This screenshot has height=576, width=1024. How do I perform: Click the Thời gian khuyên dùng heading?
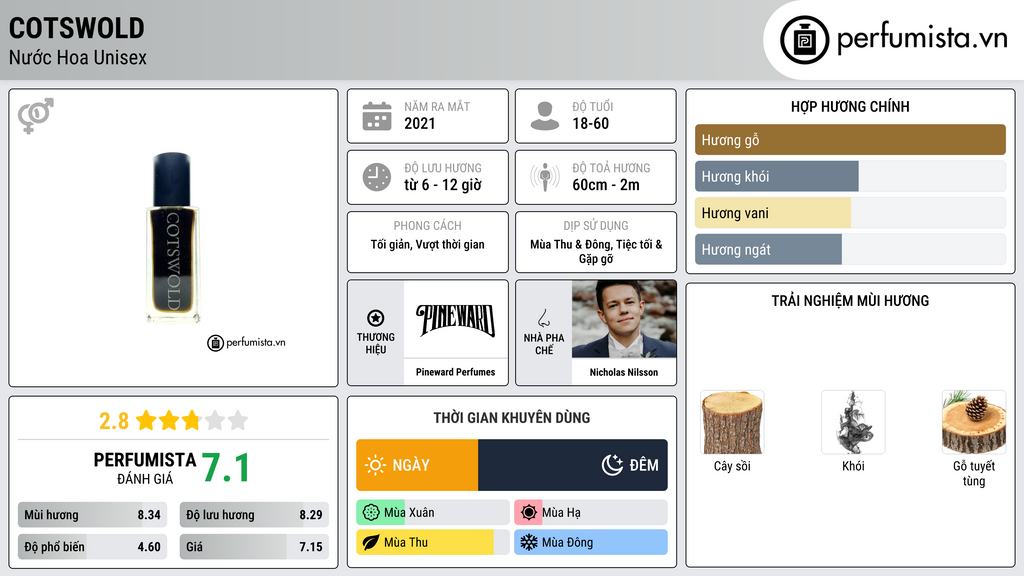(512, 418)
